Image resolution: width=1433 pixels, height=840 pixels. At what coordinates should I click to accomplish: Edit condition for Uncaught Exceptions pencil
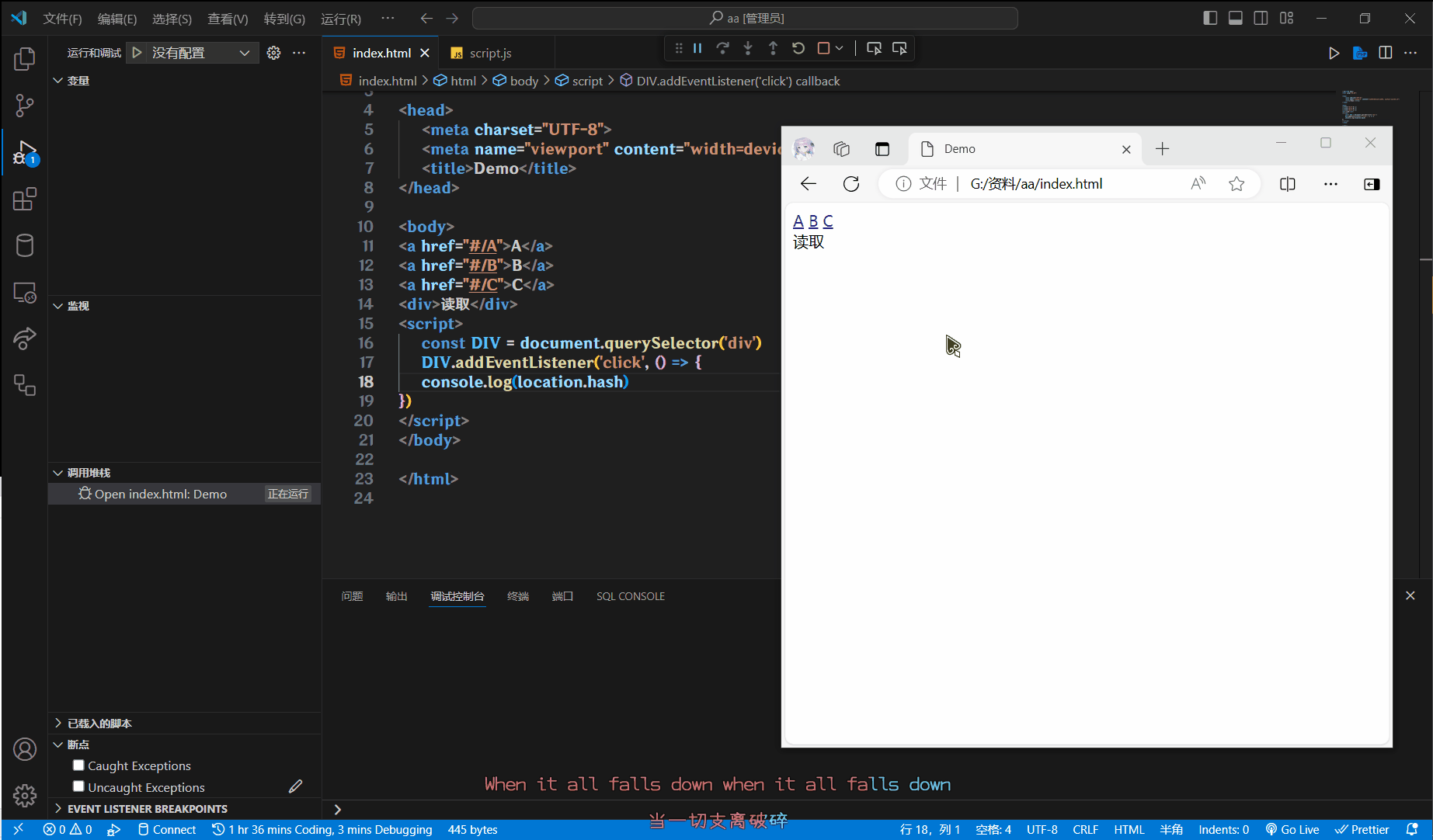295,786
